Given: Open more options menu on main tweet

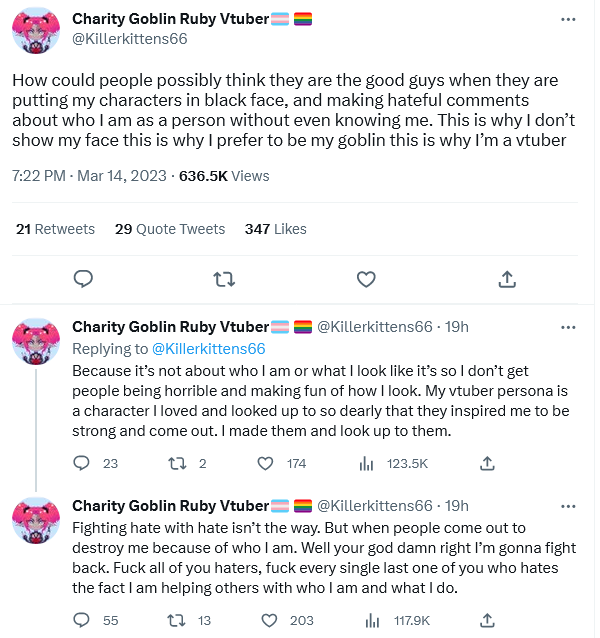Looking at the screenshot, I should (568, 19).
